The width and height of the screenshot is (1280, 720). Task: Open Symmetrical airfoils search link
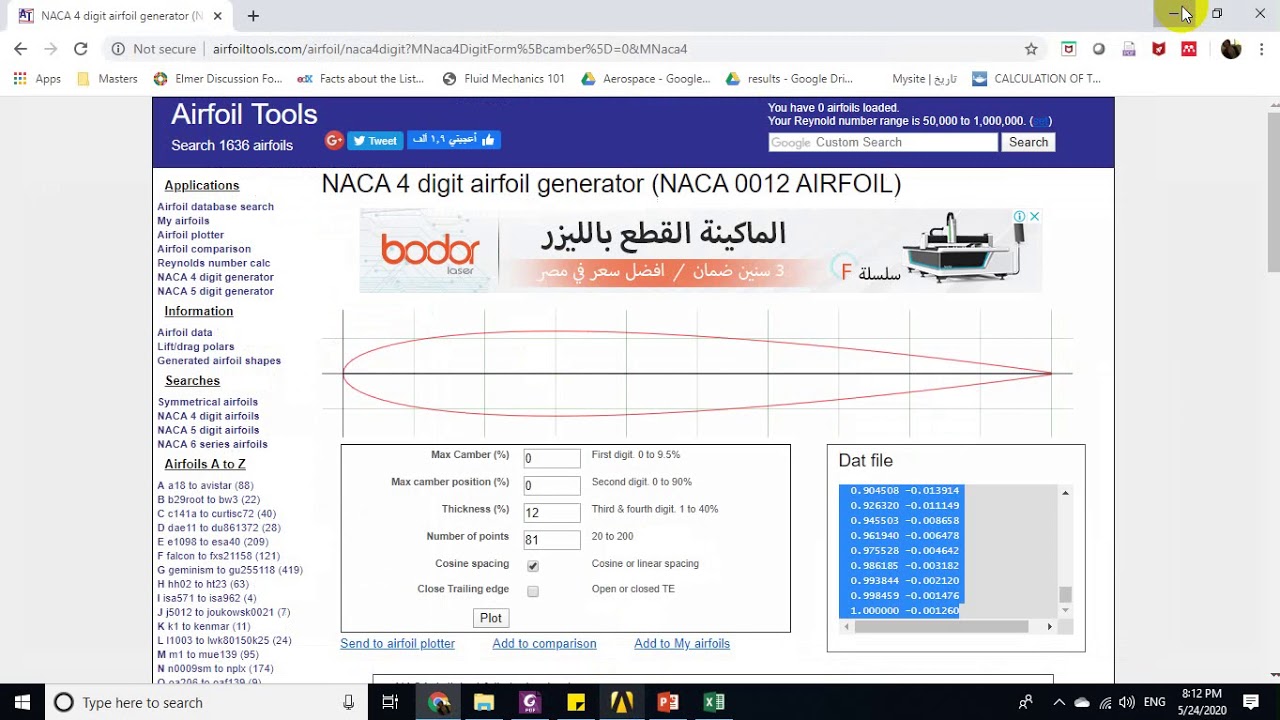(208, 402)
